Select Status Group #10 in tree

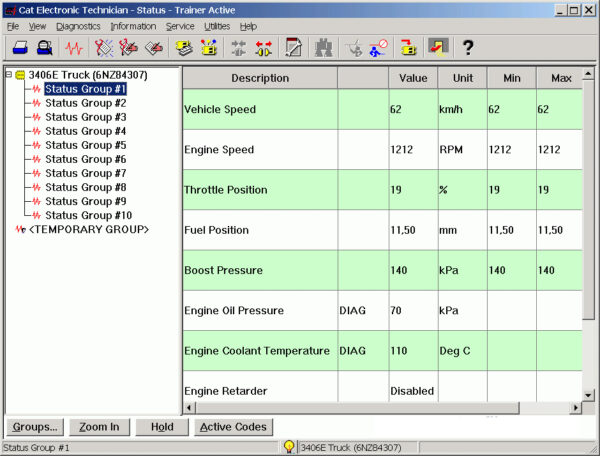click(x=88, y=215)
